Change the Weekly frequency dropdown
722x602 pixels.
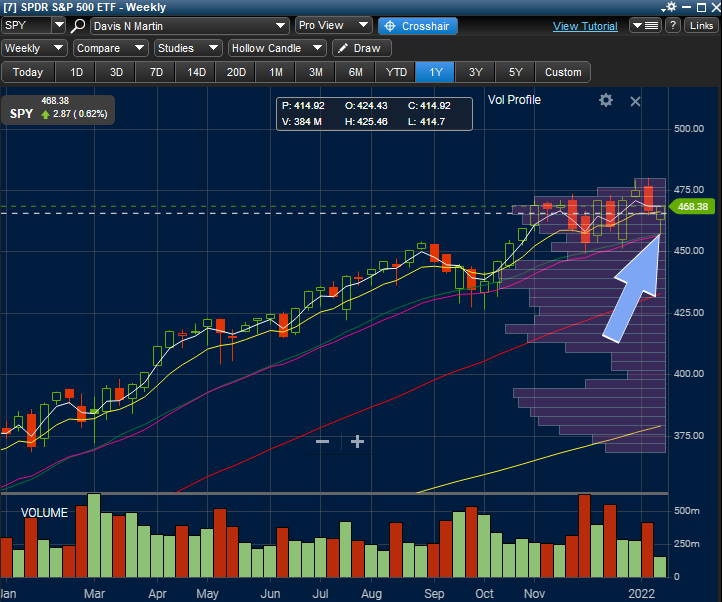click(34, 48)
